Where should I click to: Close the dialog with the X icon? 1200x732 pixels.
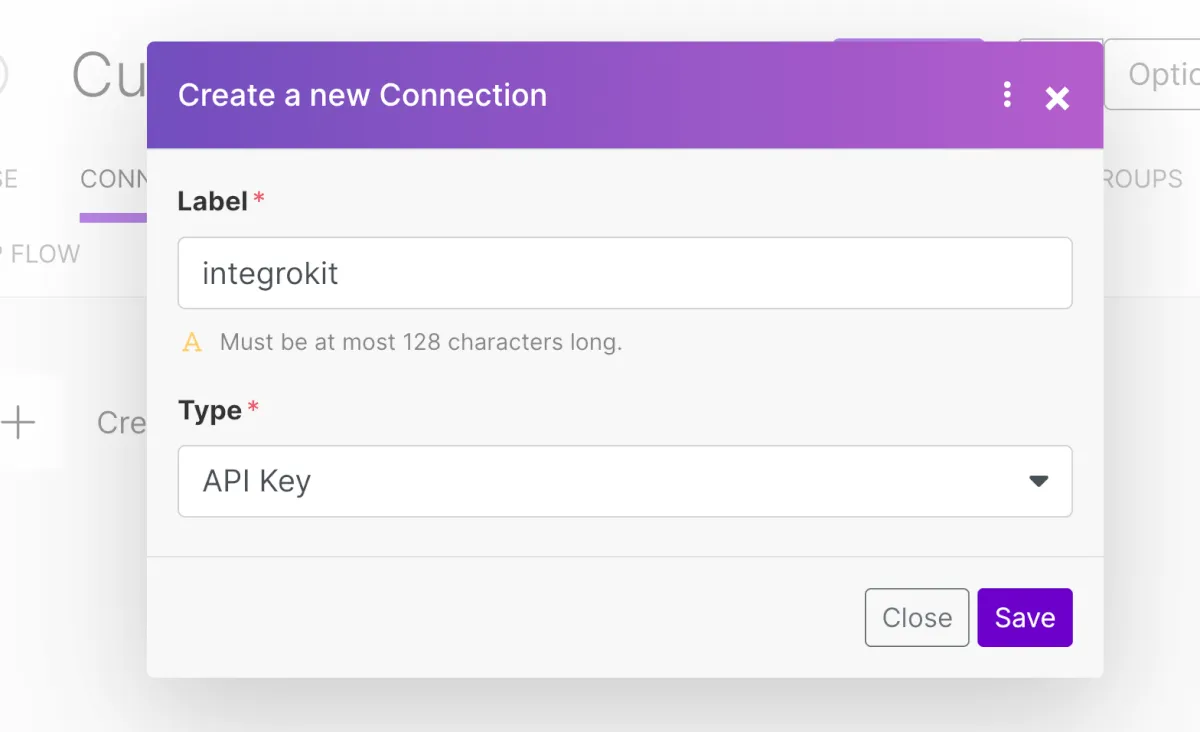point(1057,97)
